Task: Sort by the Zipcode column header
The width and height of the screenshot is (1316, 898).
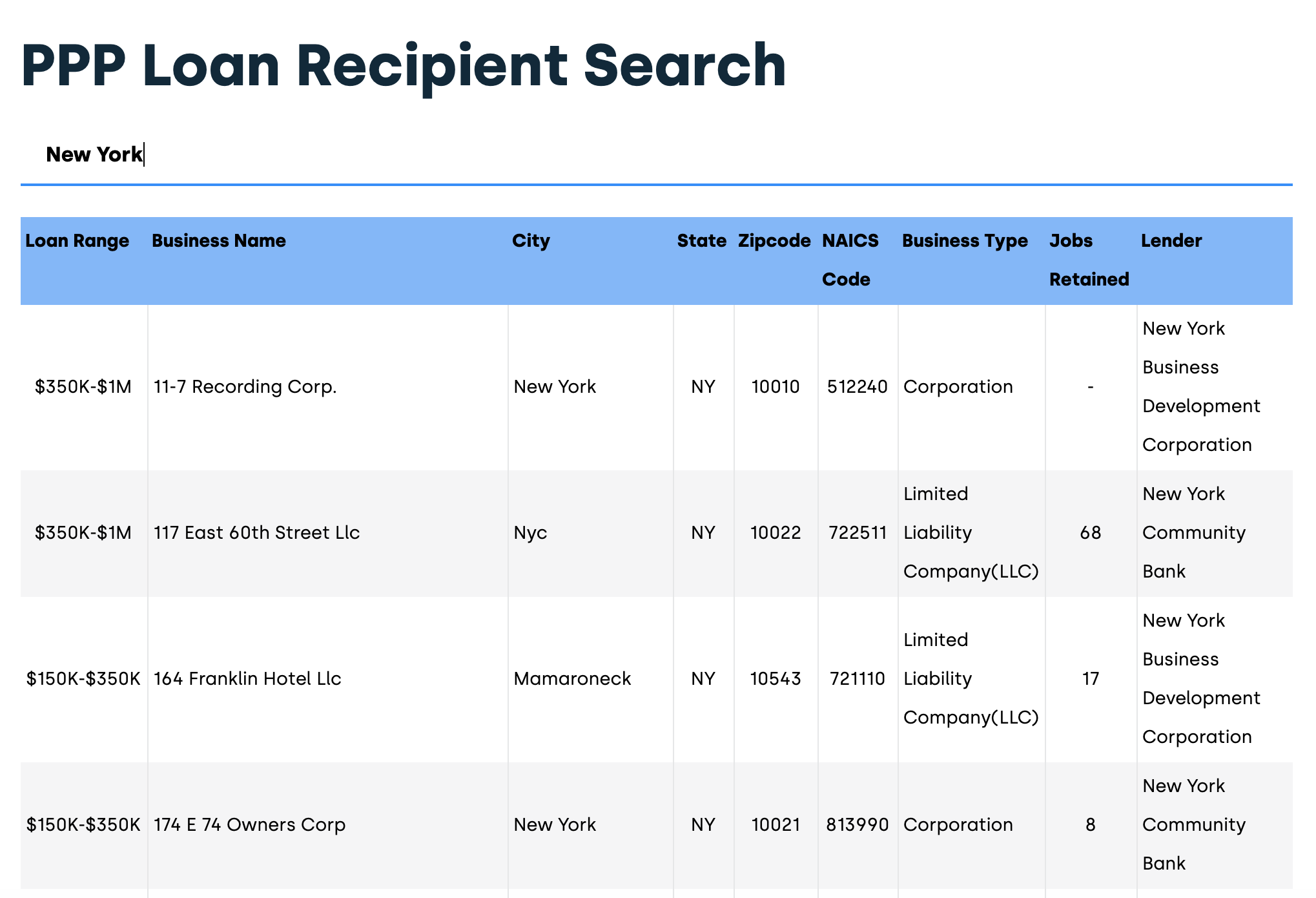Action: click(x=773, y=240)
